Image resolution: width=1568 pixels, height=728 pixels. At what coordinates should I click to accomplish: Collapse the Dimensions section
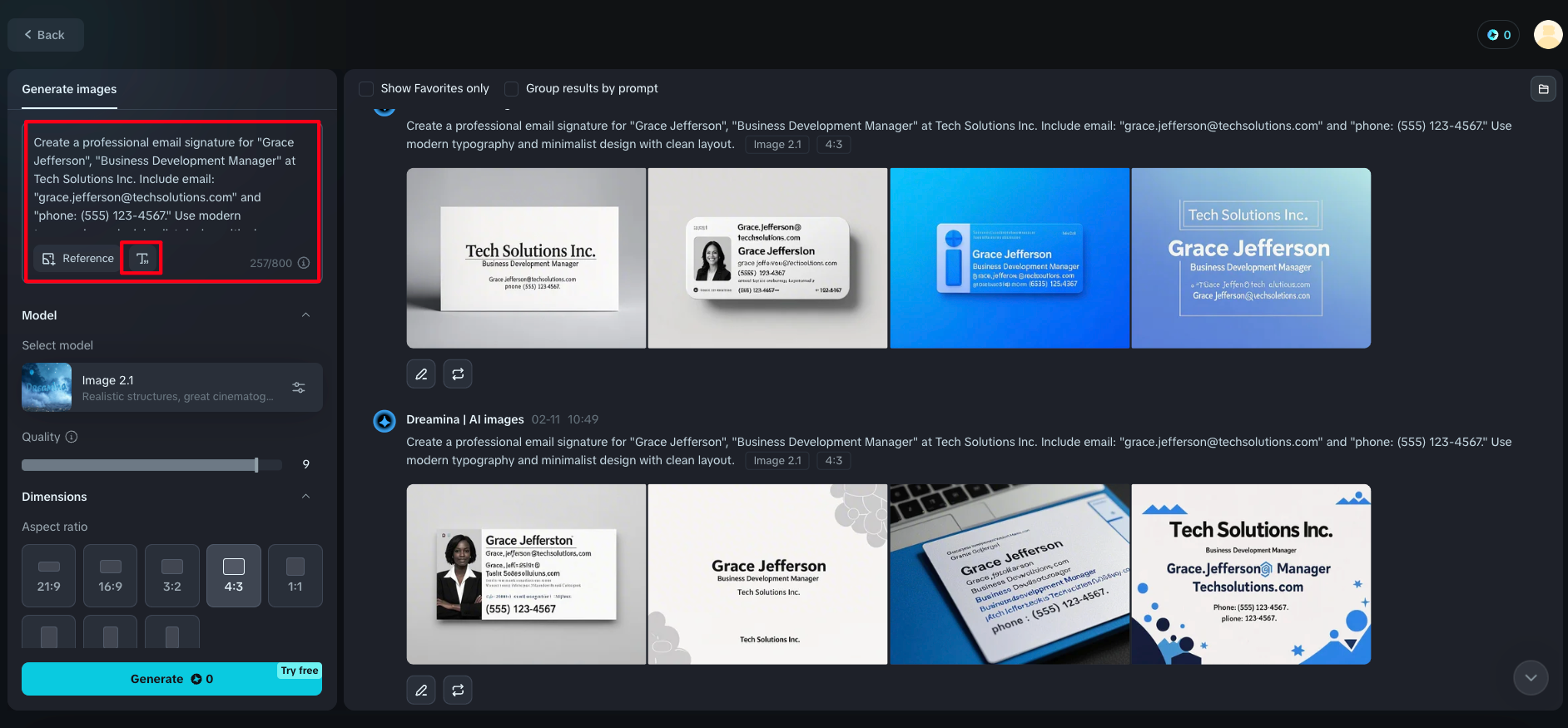click(305, 497)
